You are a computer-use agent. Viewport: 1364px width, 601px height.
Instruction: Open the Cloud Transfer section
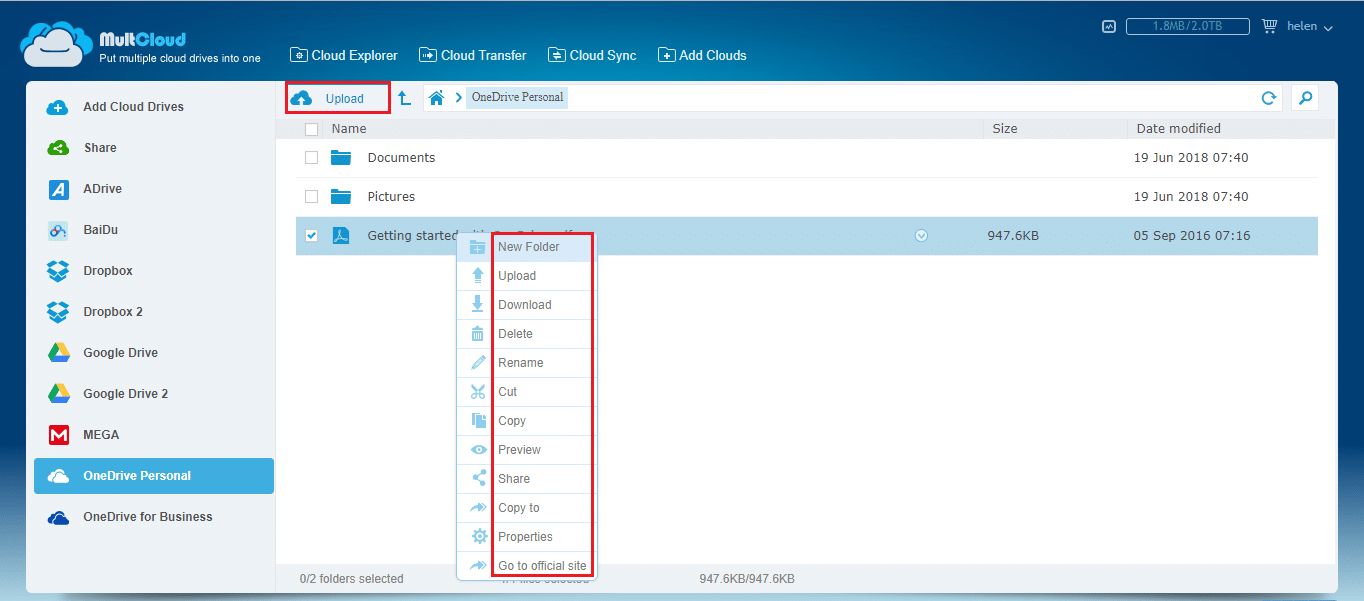(472, 55)
